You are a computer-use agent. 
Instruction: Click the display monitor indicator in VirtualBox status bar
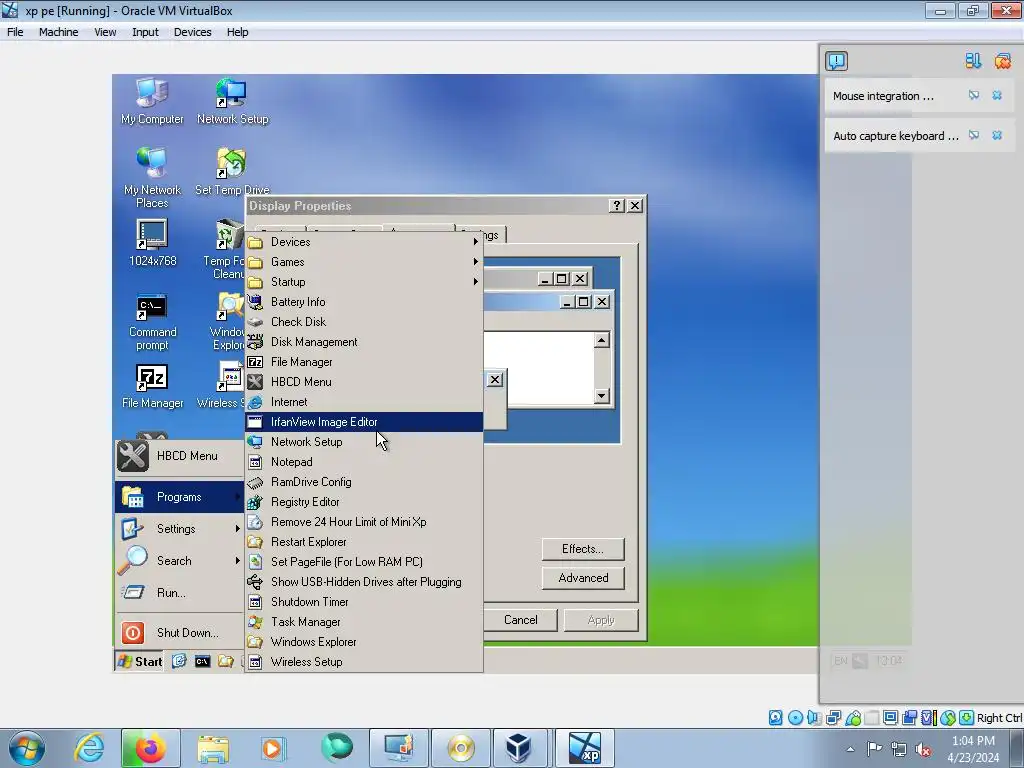(890, 718)
